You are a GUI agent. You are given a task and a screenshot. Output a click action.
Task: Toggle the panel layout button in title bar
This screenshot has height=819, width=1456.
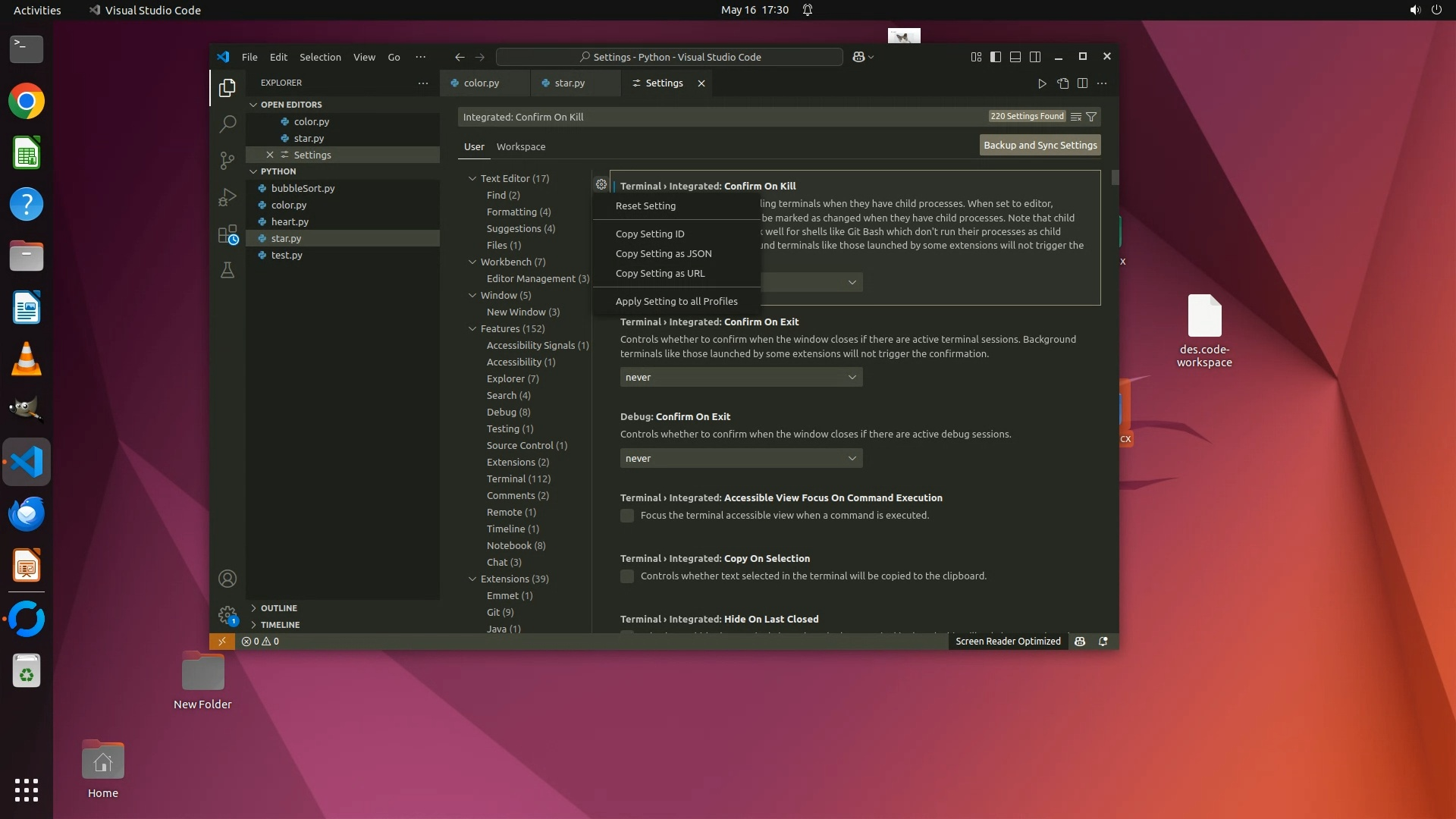point(1015,57)
